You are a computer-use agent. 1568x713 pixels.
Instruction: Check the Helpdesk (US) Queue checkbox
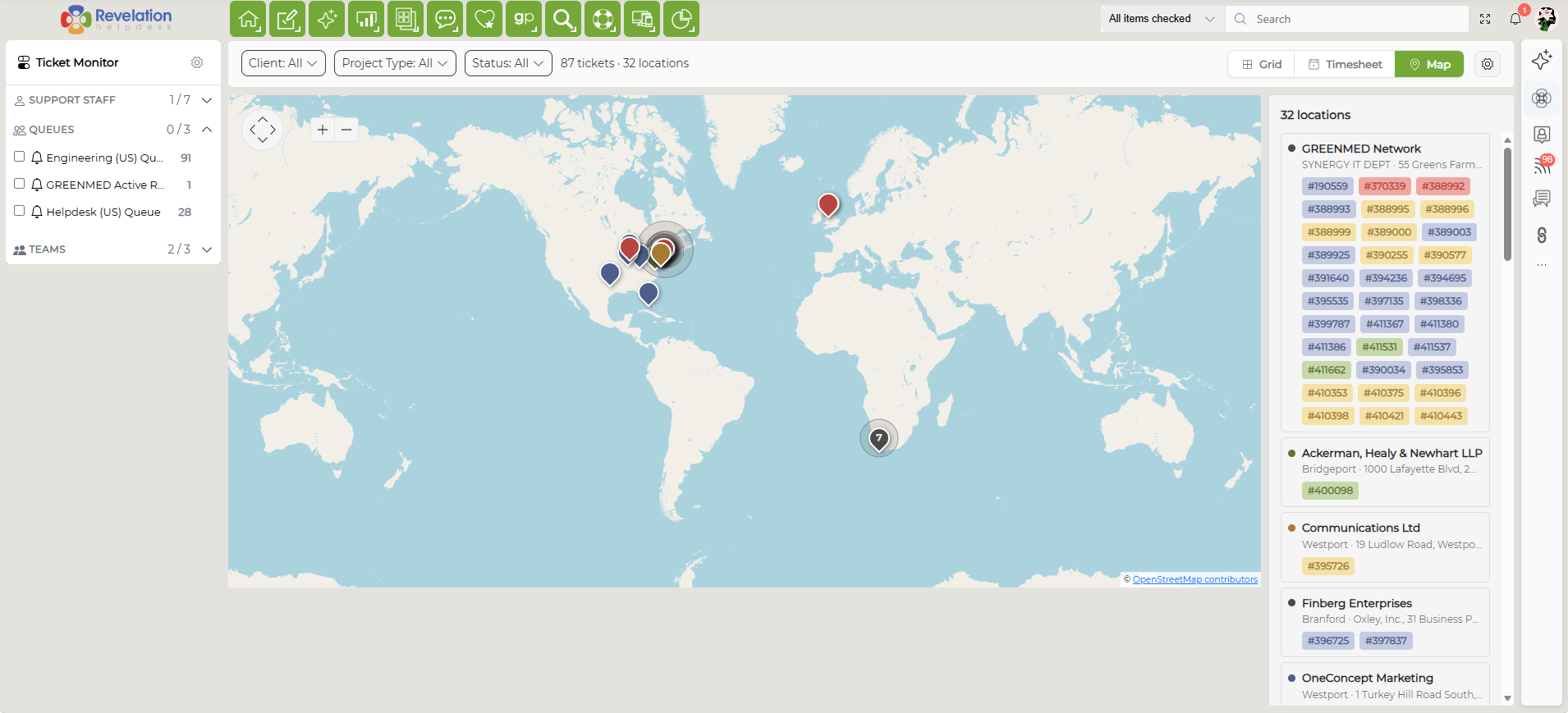tap(20, 211)
